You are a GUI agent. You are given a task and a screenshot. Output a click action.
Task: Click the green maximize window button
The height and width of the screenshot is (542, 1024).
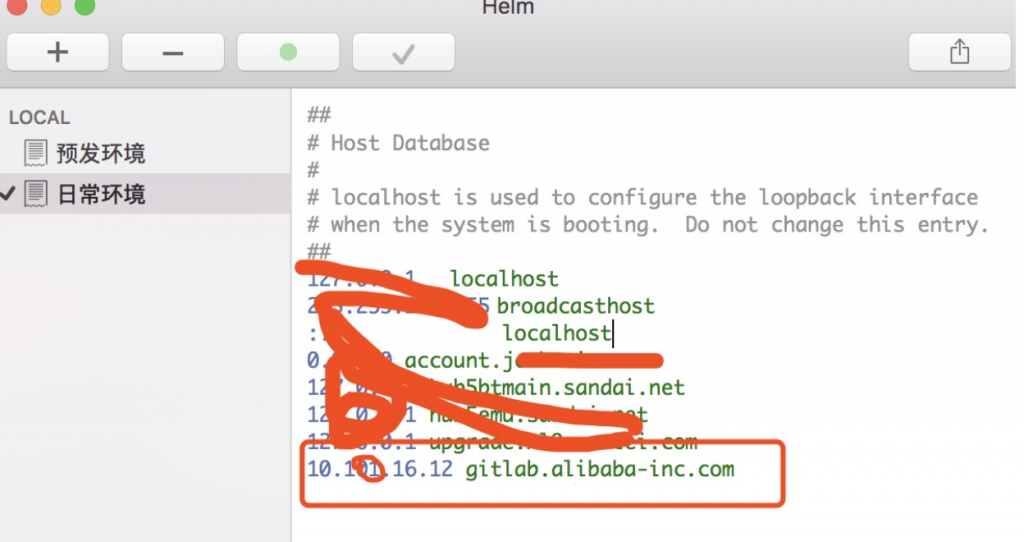[85, 6]
